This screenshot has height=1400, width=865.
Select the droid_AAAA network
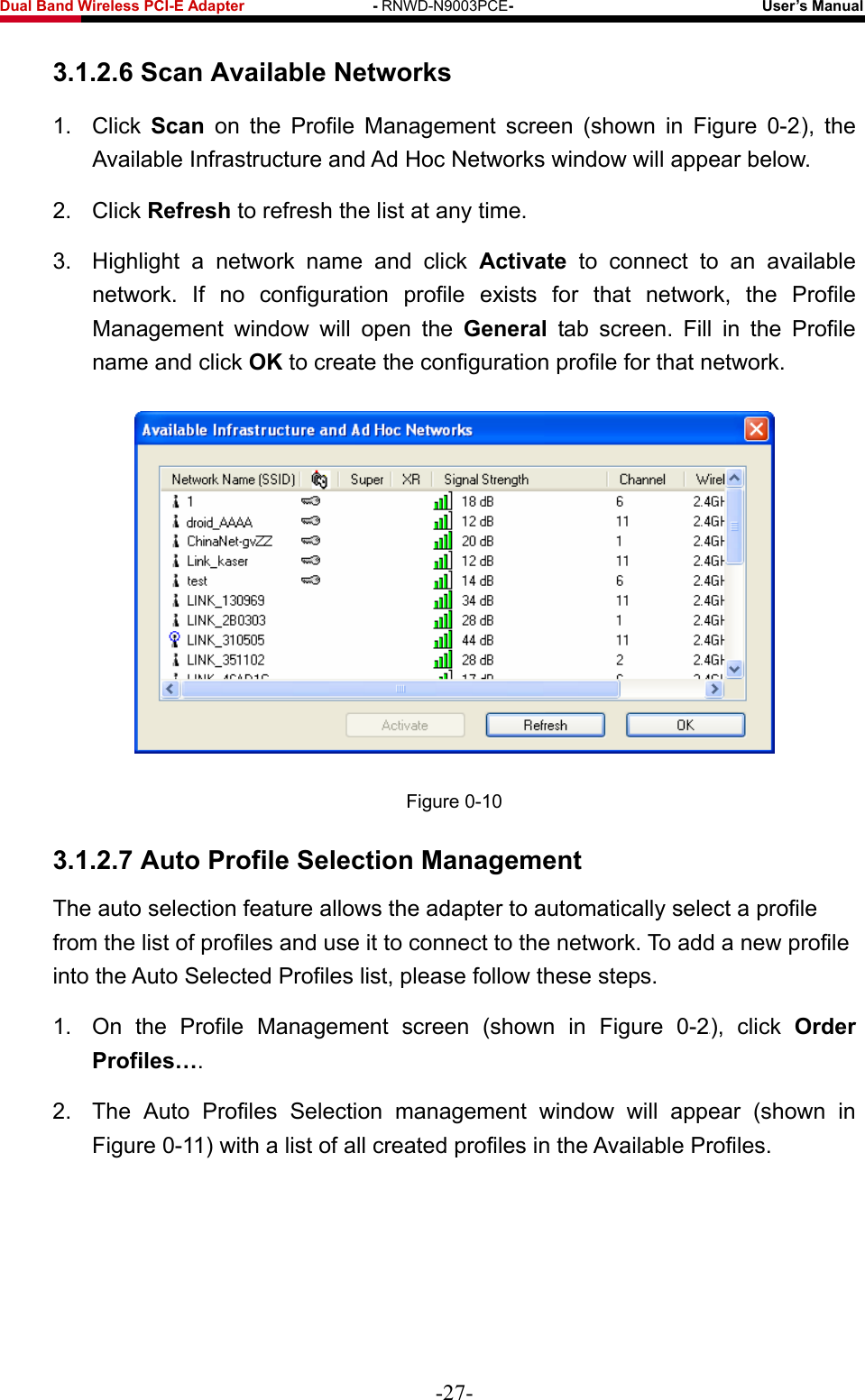[x=219, y=522]
